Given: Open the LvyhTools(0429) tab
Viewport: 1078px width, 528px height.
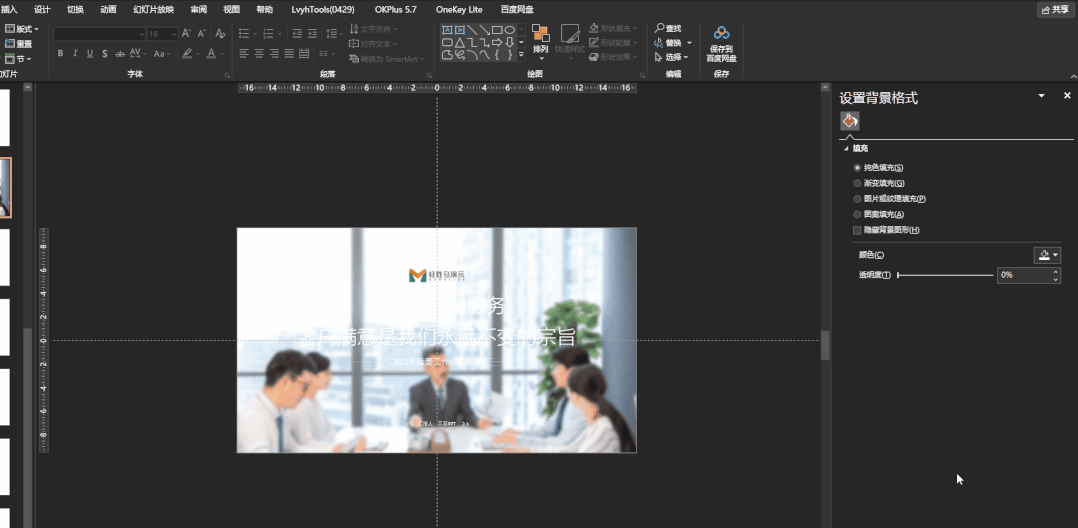Looking at the screenshot, I should coord(325,10).
